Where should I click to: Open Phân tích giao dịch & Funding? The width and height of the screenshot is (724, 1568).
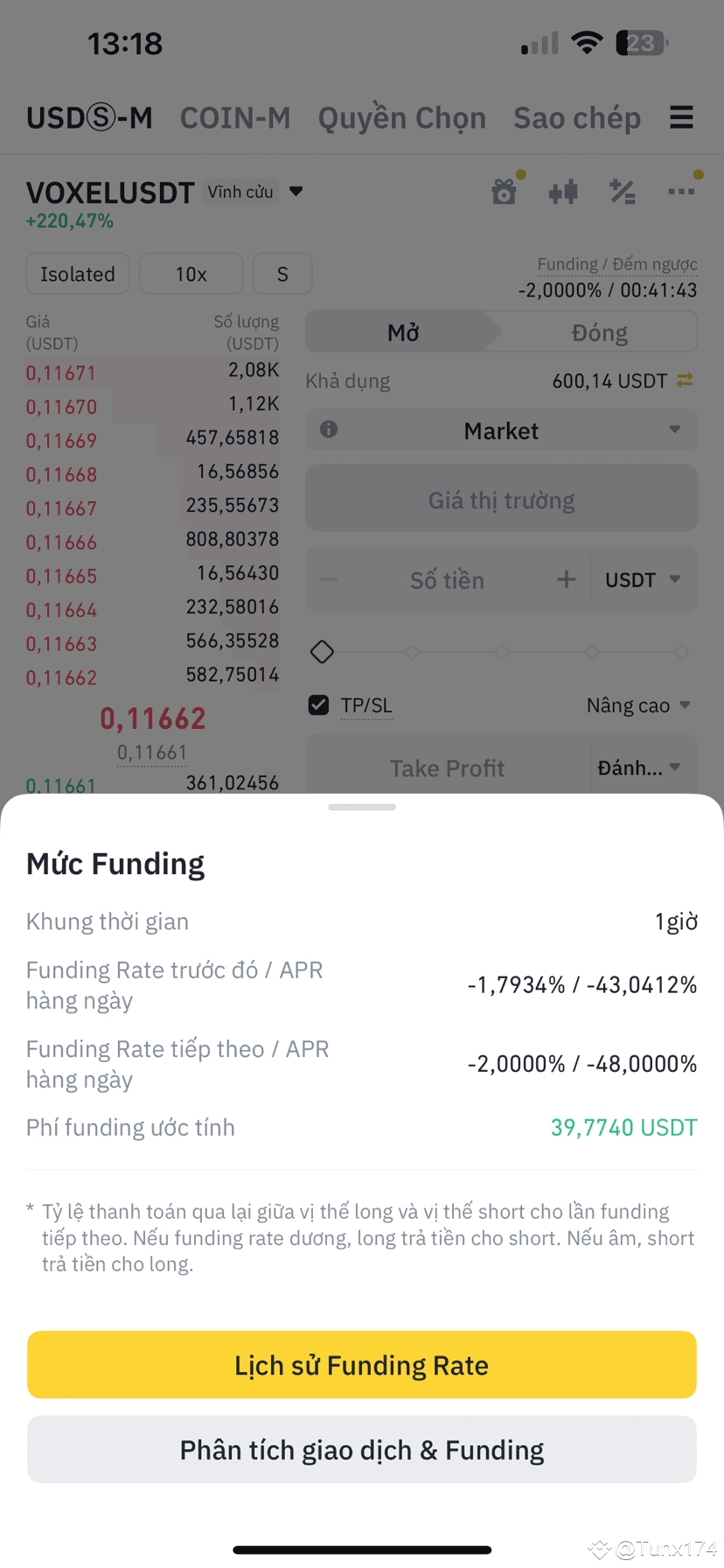pos(362,1450)
